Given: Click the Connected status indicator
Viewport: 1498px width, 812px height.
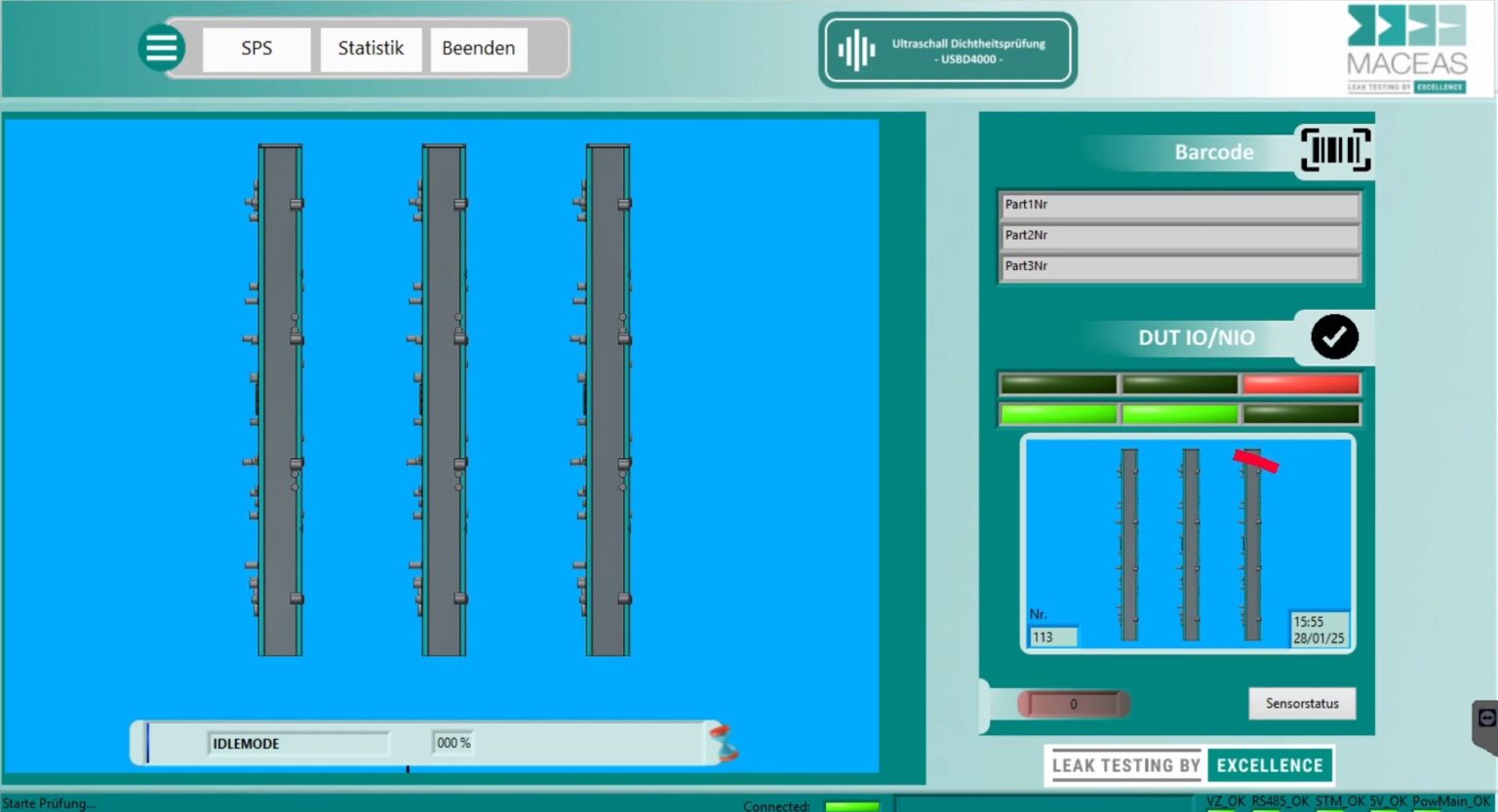Looking at the screenshot, I should pyautogui.click(x=850, y=807).
